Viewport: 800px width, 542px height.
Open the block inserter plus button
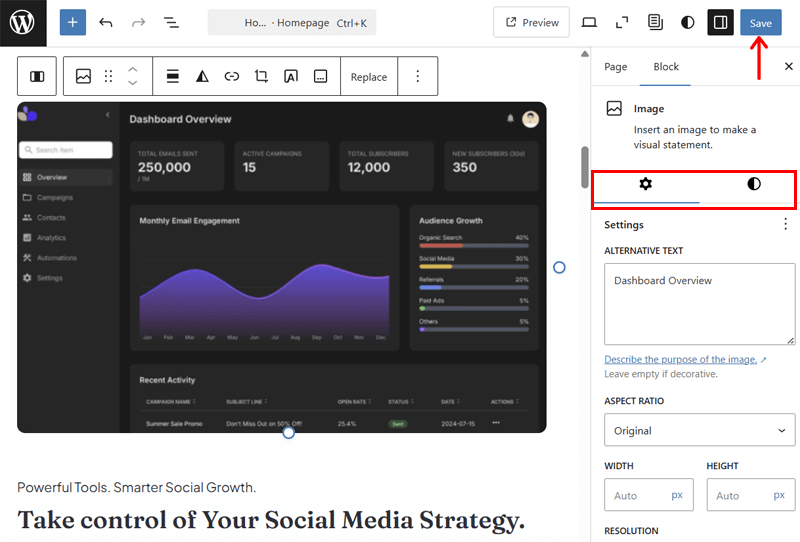(x=73, y=22)
